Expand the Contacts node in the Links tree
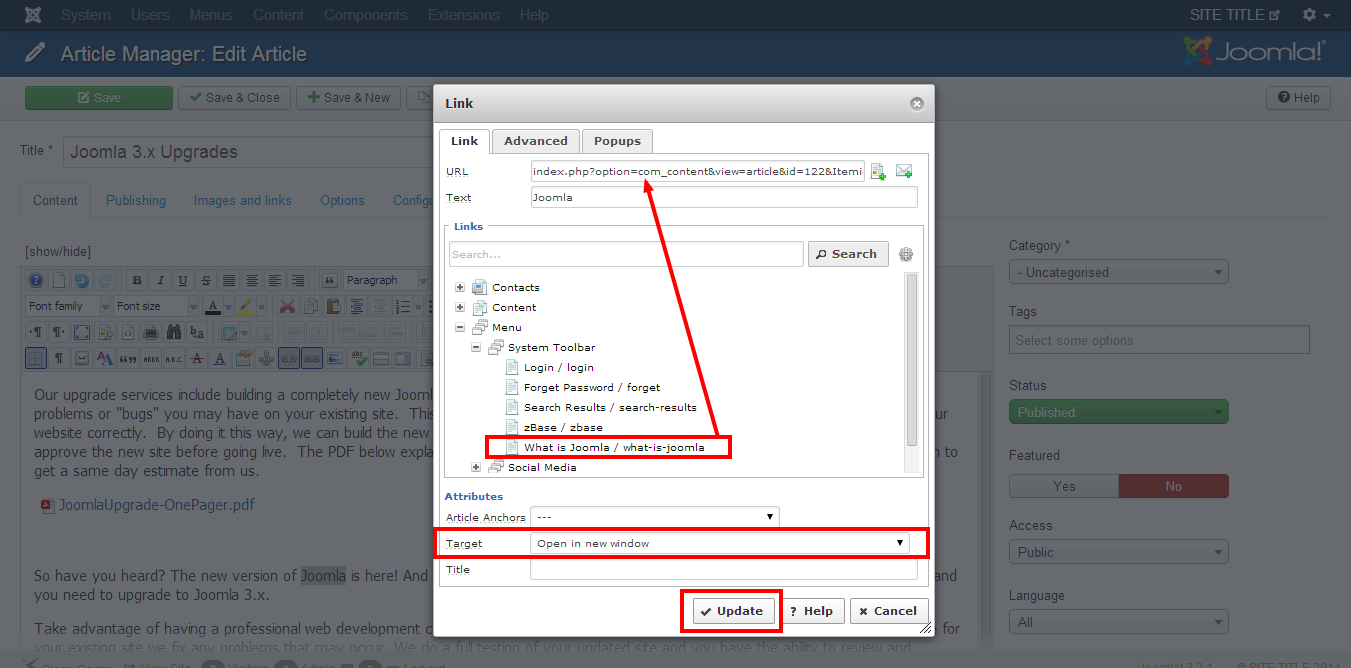Screen dimensions: 1351x668 pyautogui.click(x=460, y=287)
